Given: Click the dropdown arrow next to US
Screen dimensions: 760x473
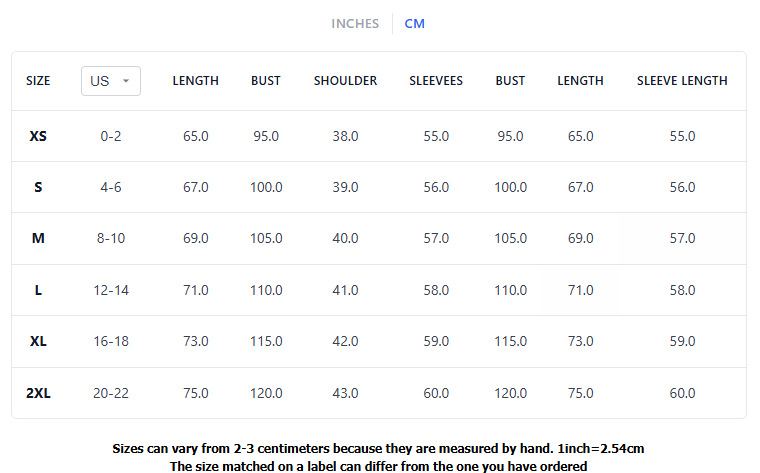Looking at the screenshot, I should point(126,81).
